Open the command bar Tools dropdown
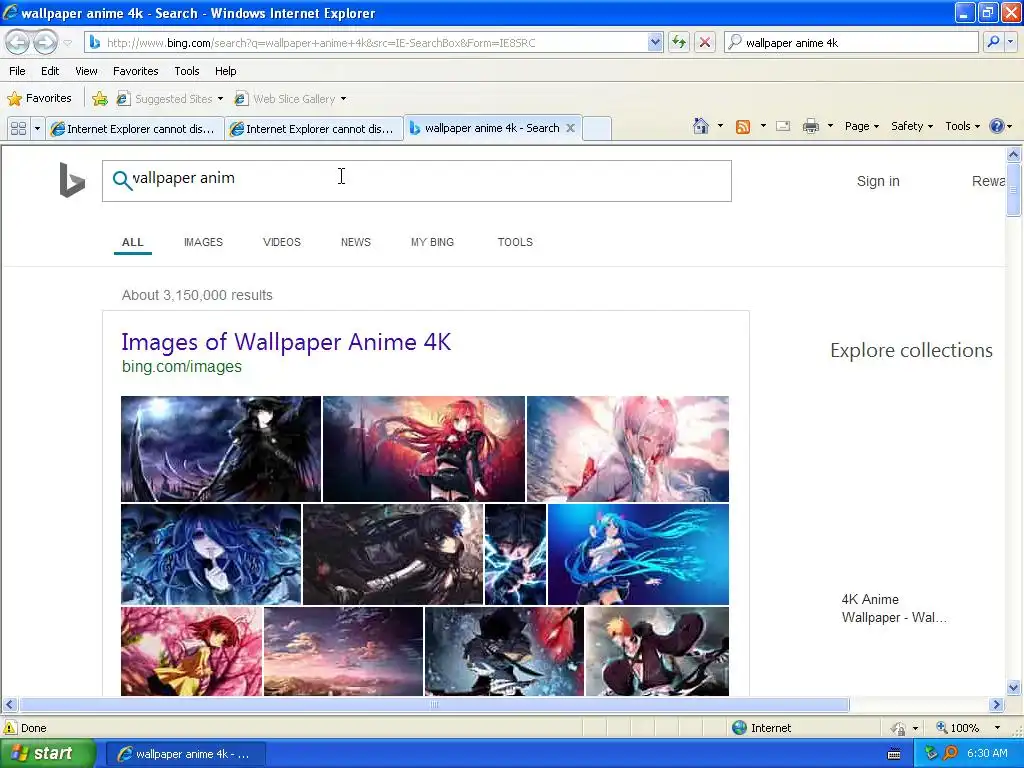 coord(963,126)
